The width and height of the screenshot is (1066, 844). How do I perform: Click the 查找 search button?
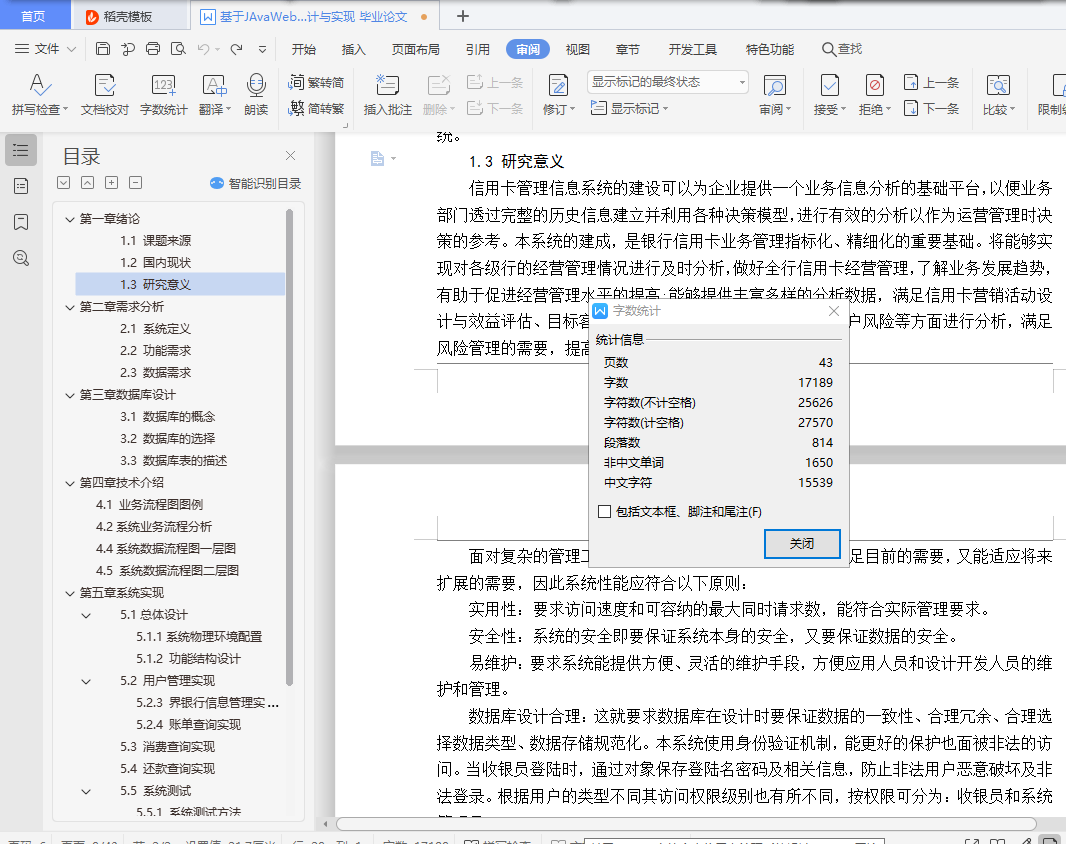coord(842,49)
